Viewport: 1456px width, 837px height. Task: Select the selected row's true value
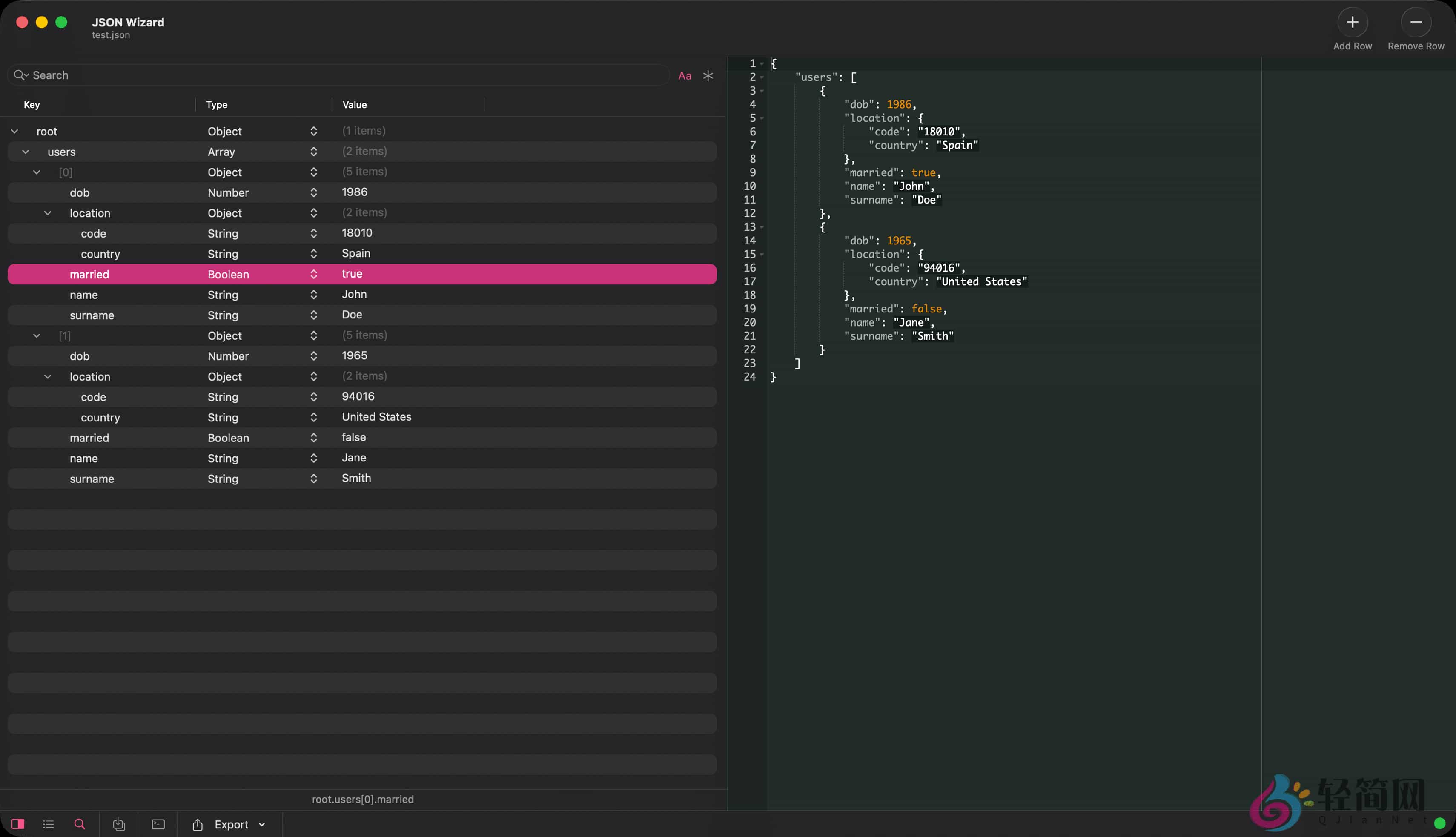(352, 274)
